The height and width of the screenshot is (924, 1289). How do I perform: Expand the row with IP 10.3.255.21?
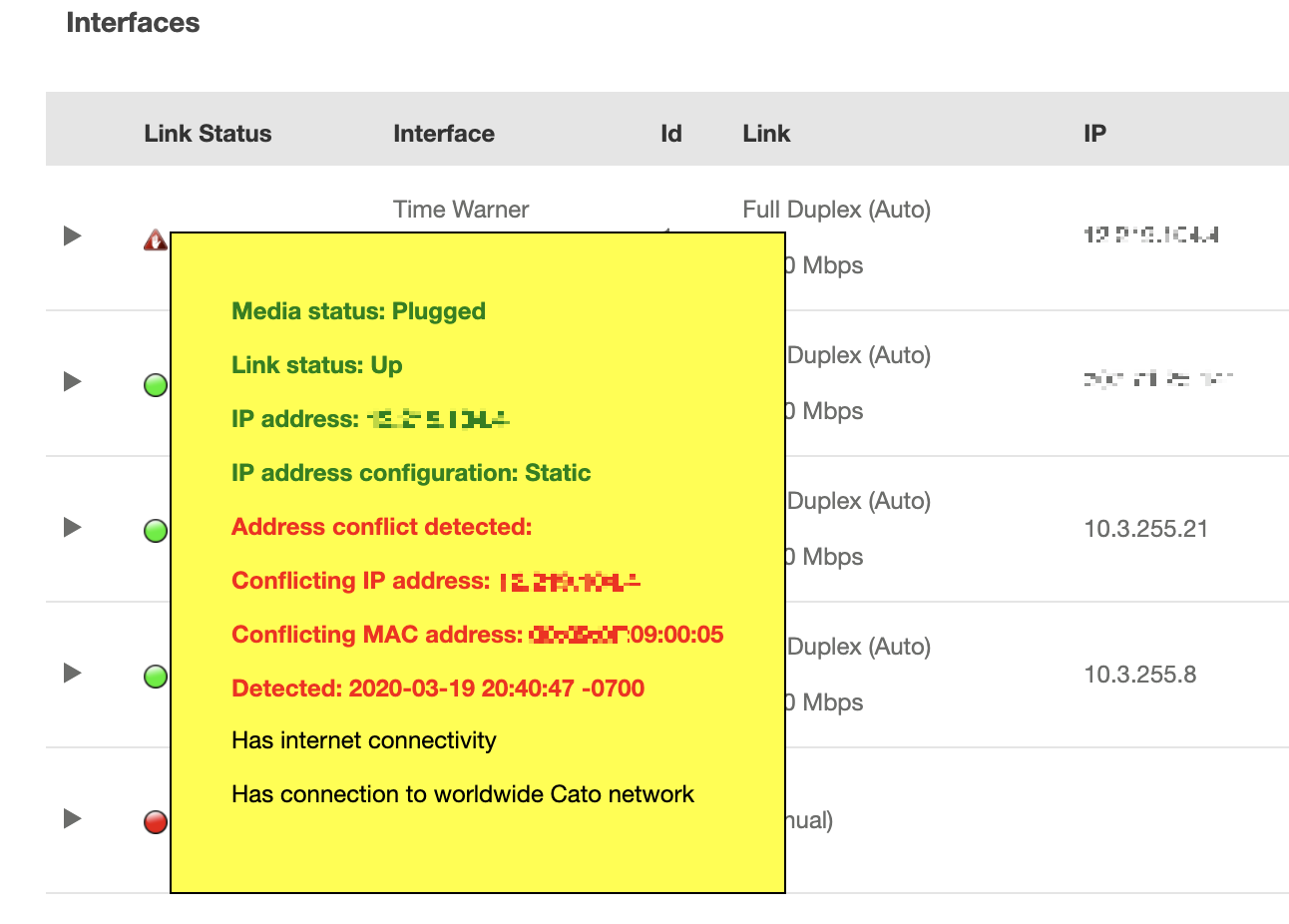(72, 527)
